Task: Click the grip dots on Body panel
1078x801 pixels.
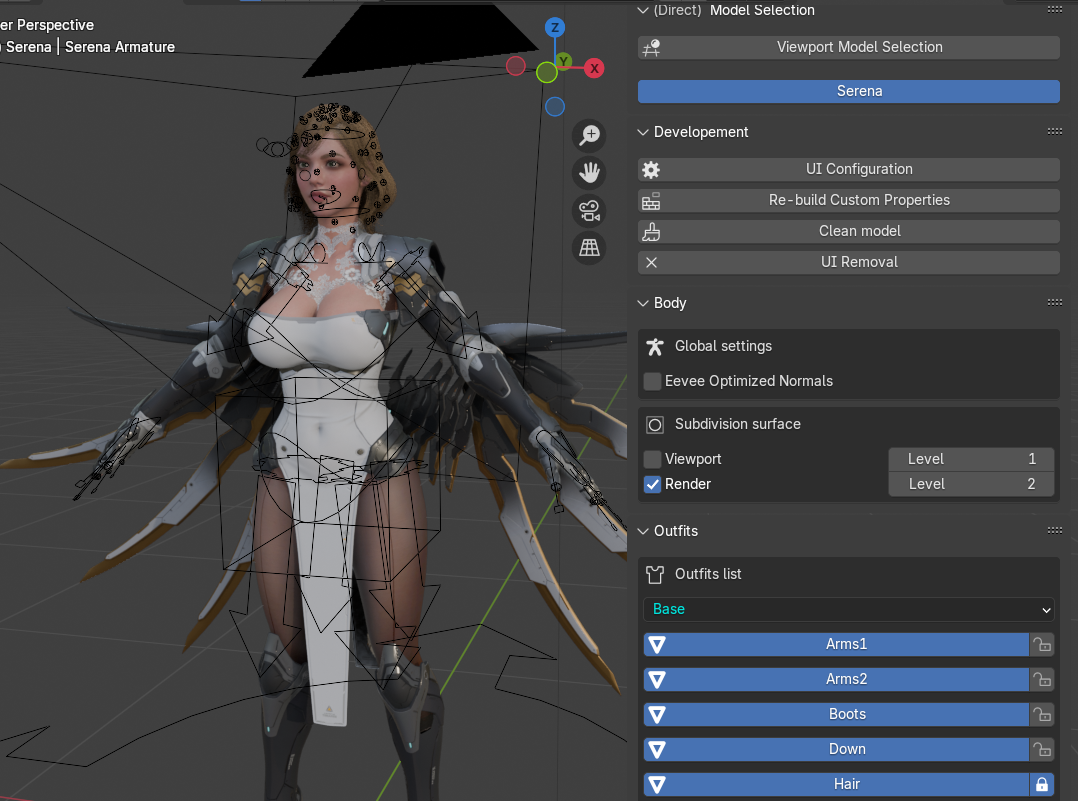Action: click(x=1055, y=302)
